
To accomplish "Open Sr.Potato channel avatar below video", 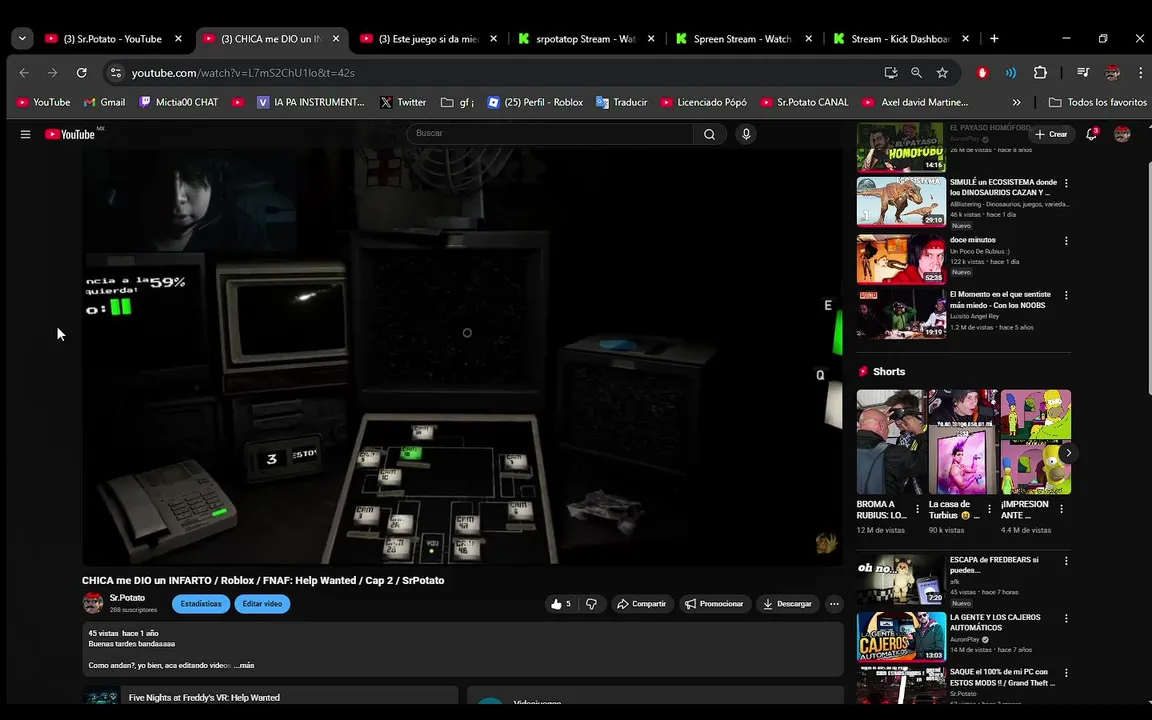I will [93, 603].
